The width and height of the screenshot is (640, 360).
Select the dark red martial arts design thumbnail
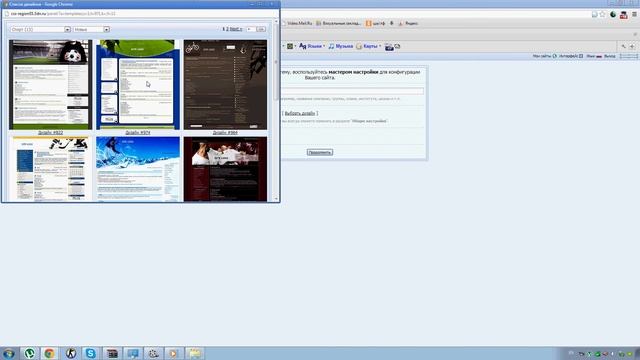pyautogui.click(x=225, y=169)
